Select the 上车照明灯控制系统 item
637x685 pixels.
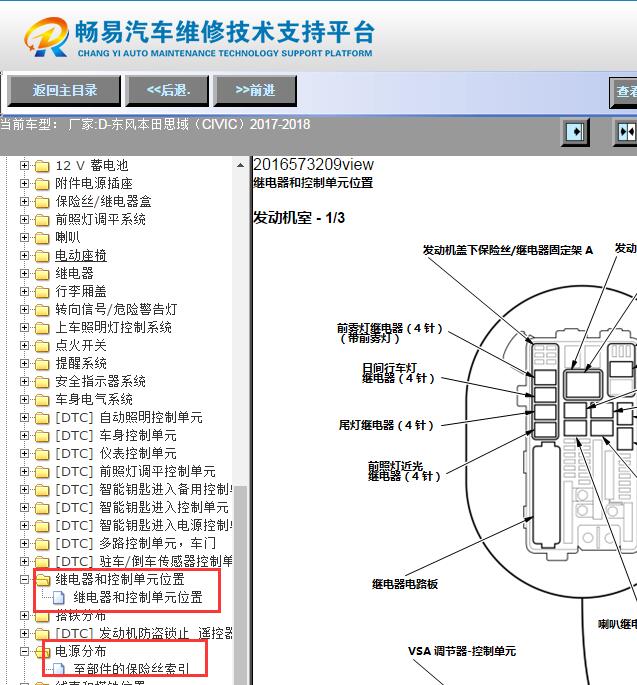(113, 327)
